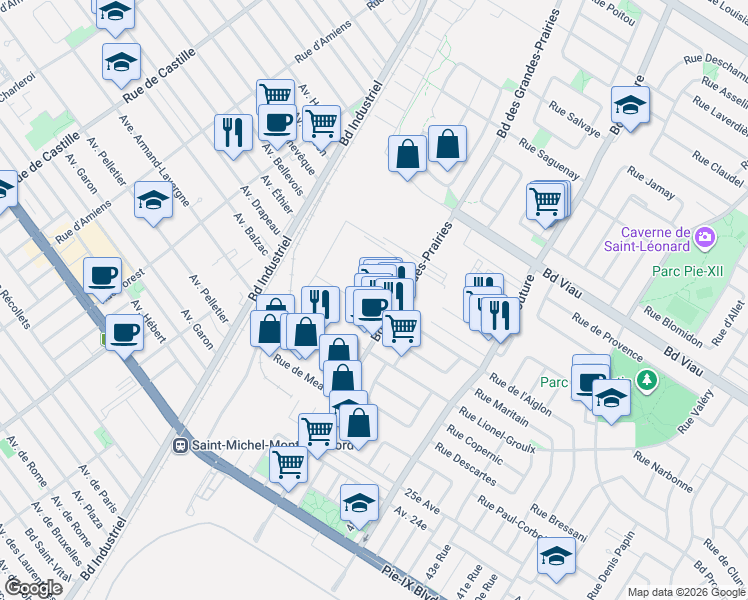
Task: Open the Map data ©2026 Google attribution
Action: (686, 593)
